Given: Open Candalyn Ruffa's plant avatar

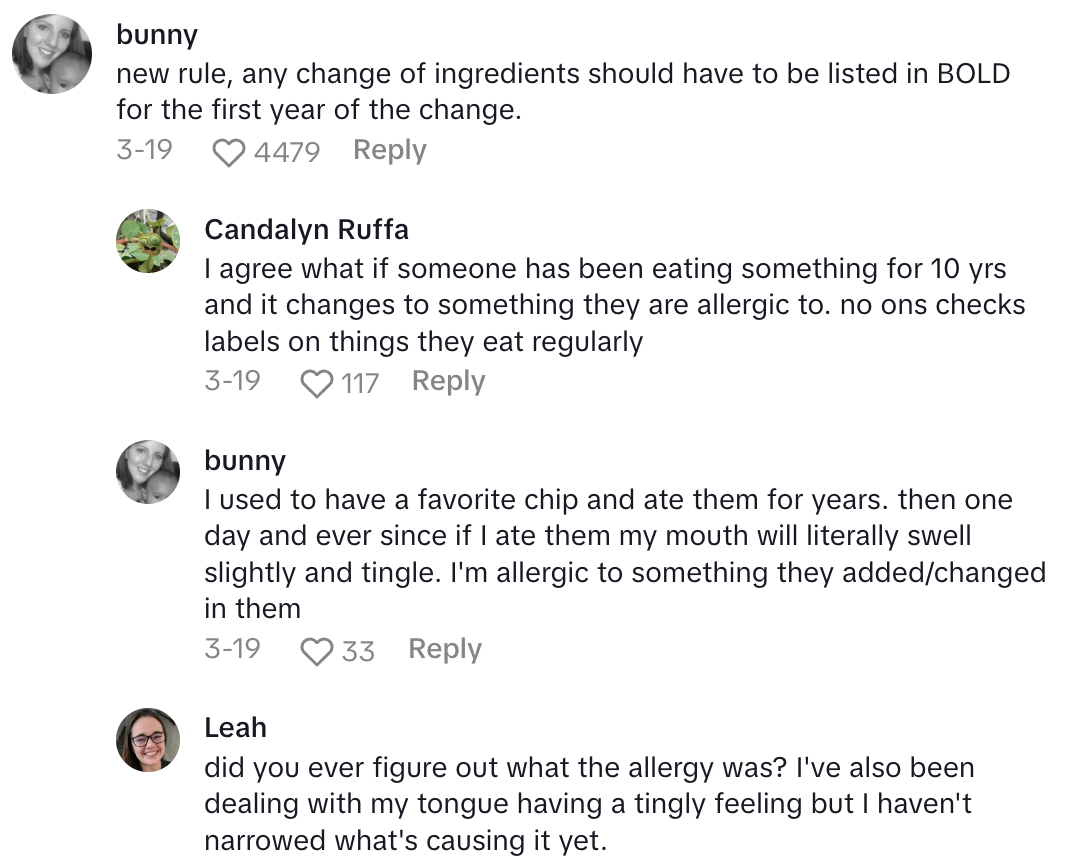Looking at the screenshot, I should (x=148, y=241).
